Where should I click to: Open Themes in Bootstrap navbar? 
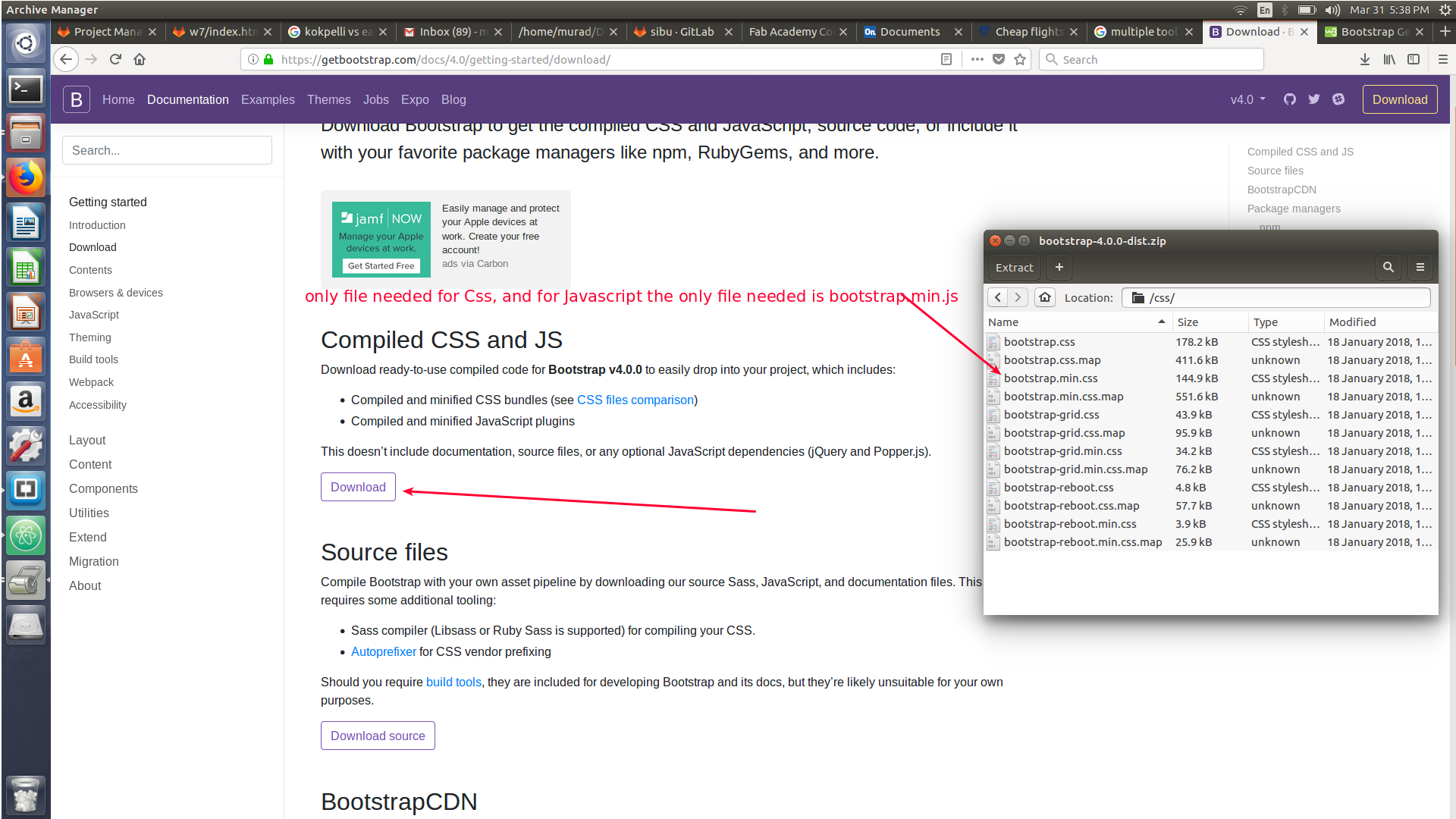[x=329, y=99]
